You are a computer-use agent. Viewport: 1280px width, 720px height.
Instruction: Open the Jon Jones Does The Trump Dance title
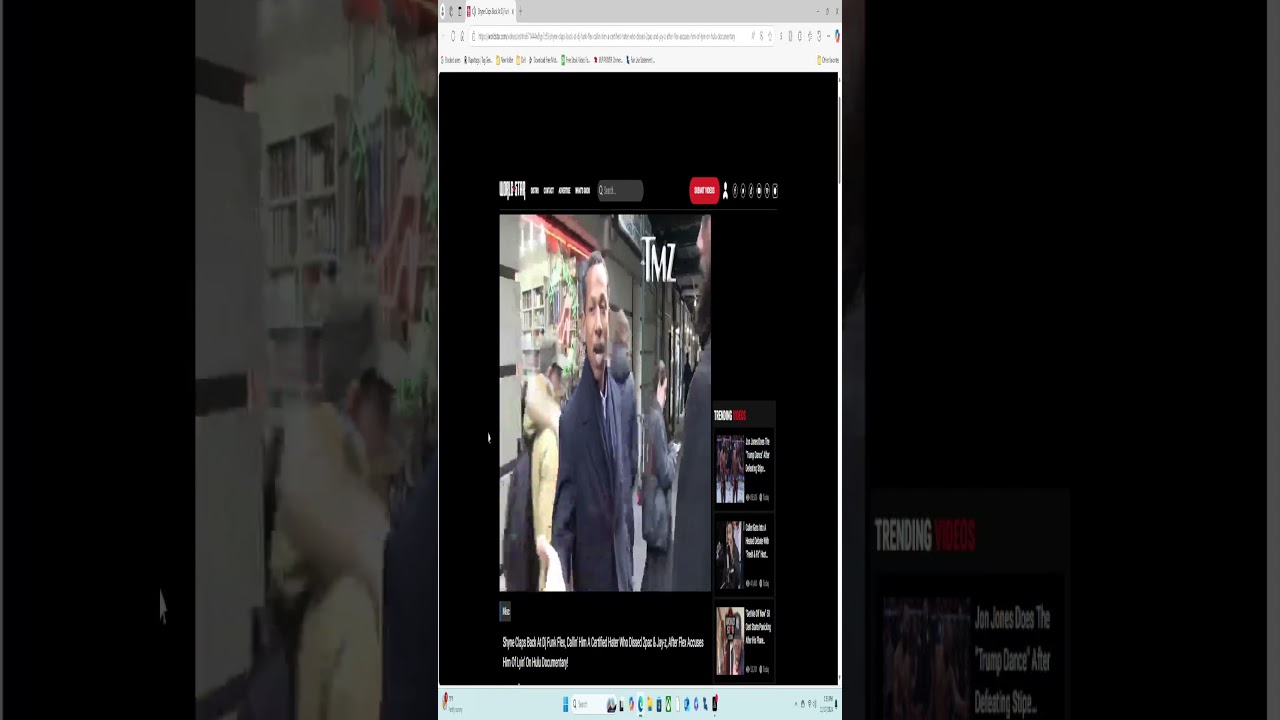[x=757, y=455]
